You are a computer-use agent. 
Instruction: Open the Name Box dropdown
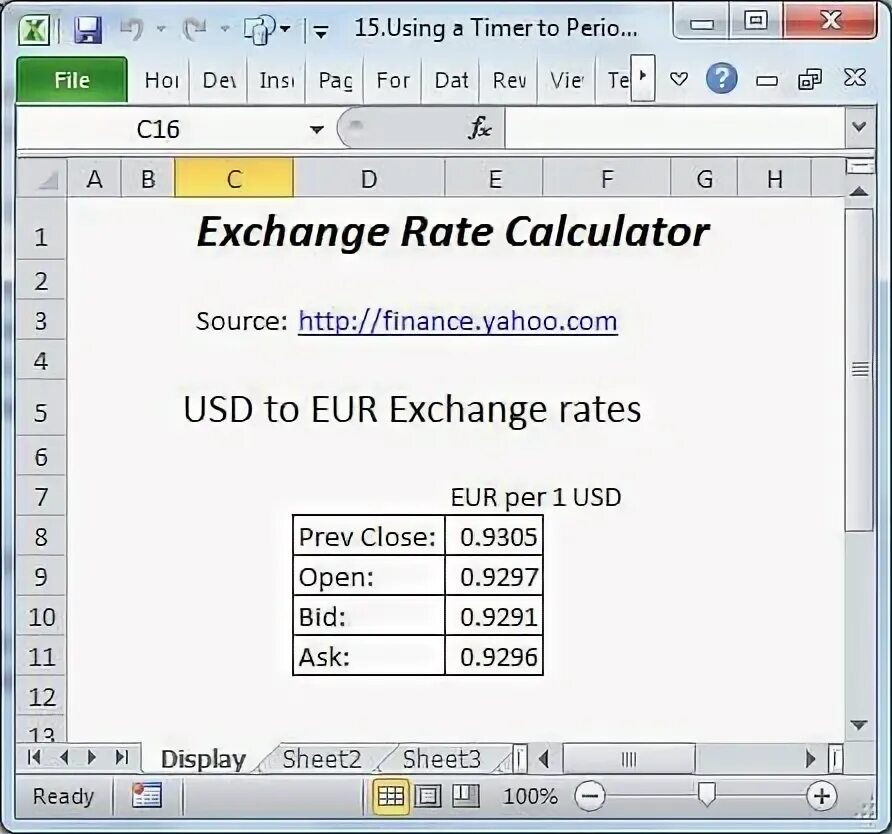coord(315,129)
